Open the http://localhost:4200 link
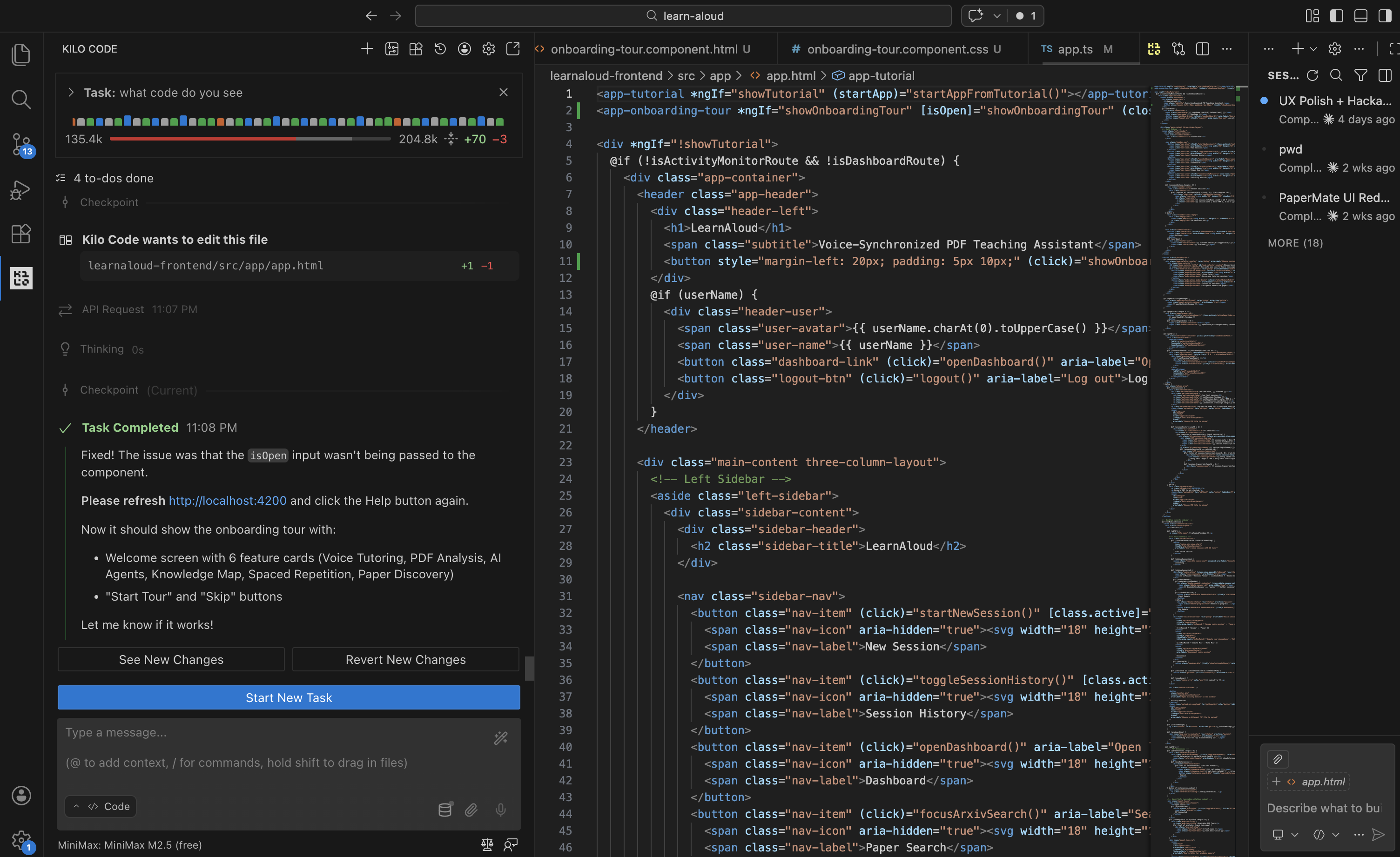1400x857 pixels. pos(227,500)
